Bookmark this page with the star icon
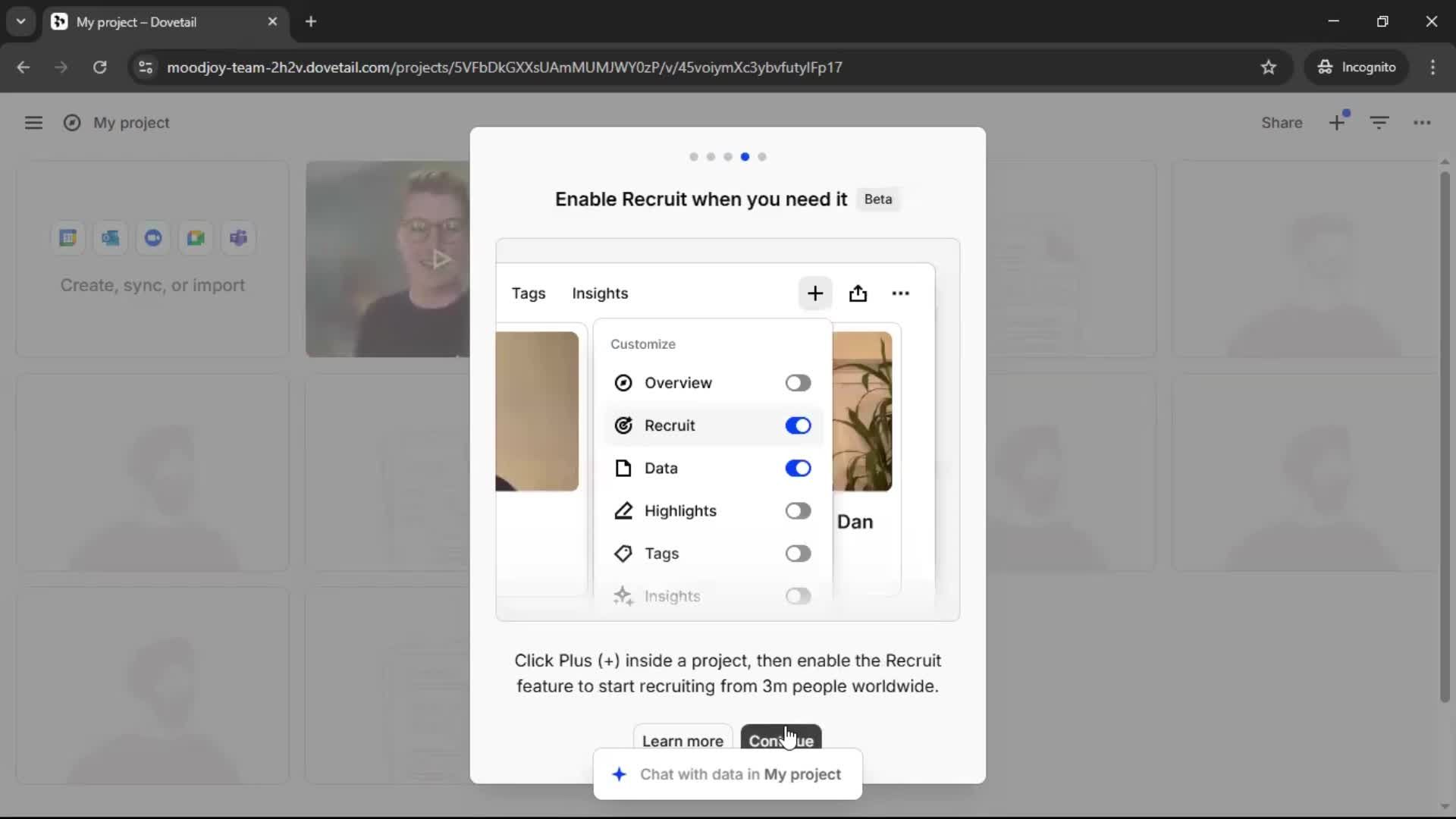Viewport: 1456px width, 819px height. [x=1269, y=67]
